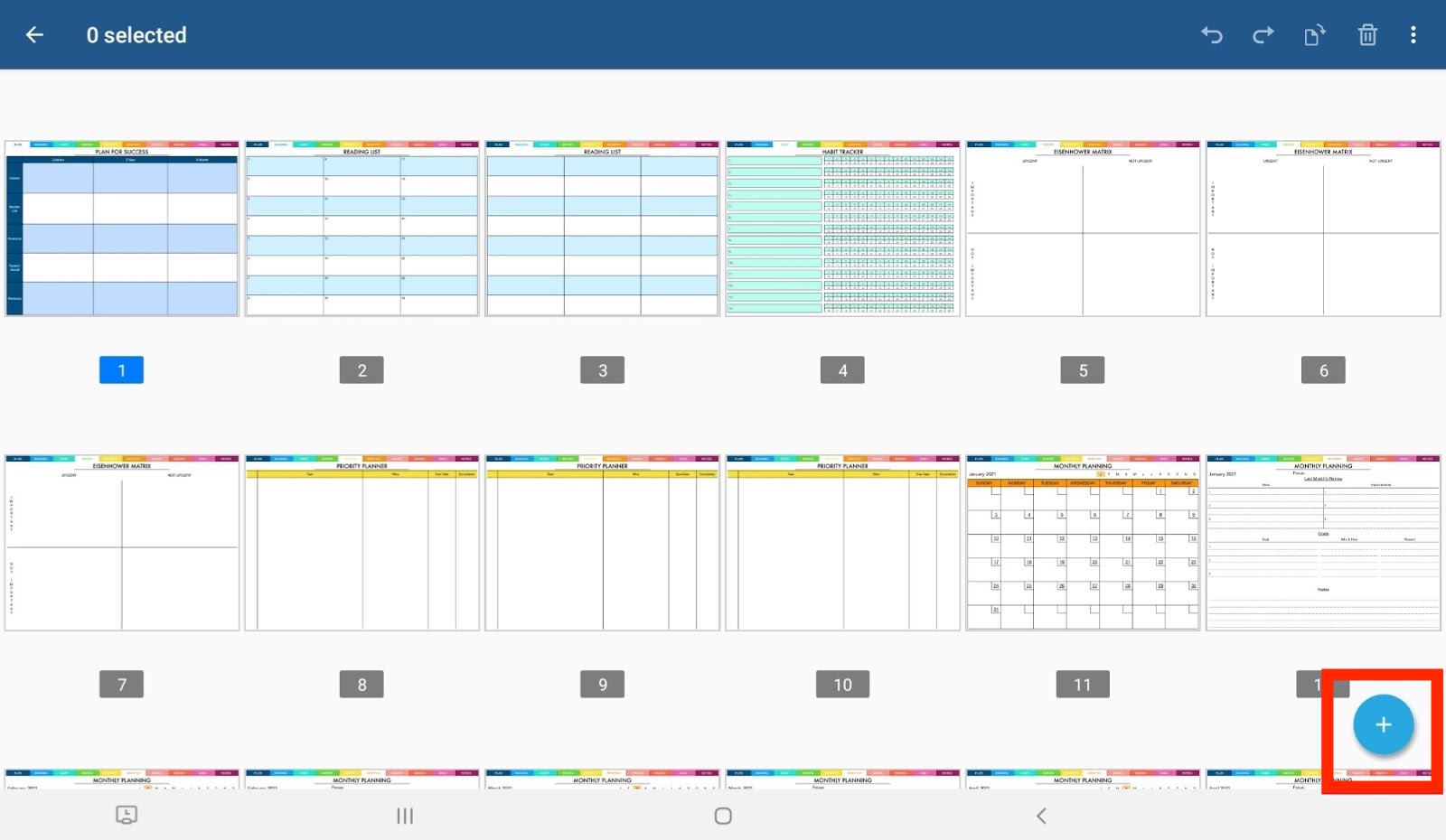Click page number 10 label

[x=842, y=685]
